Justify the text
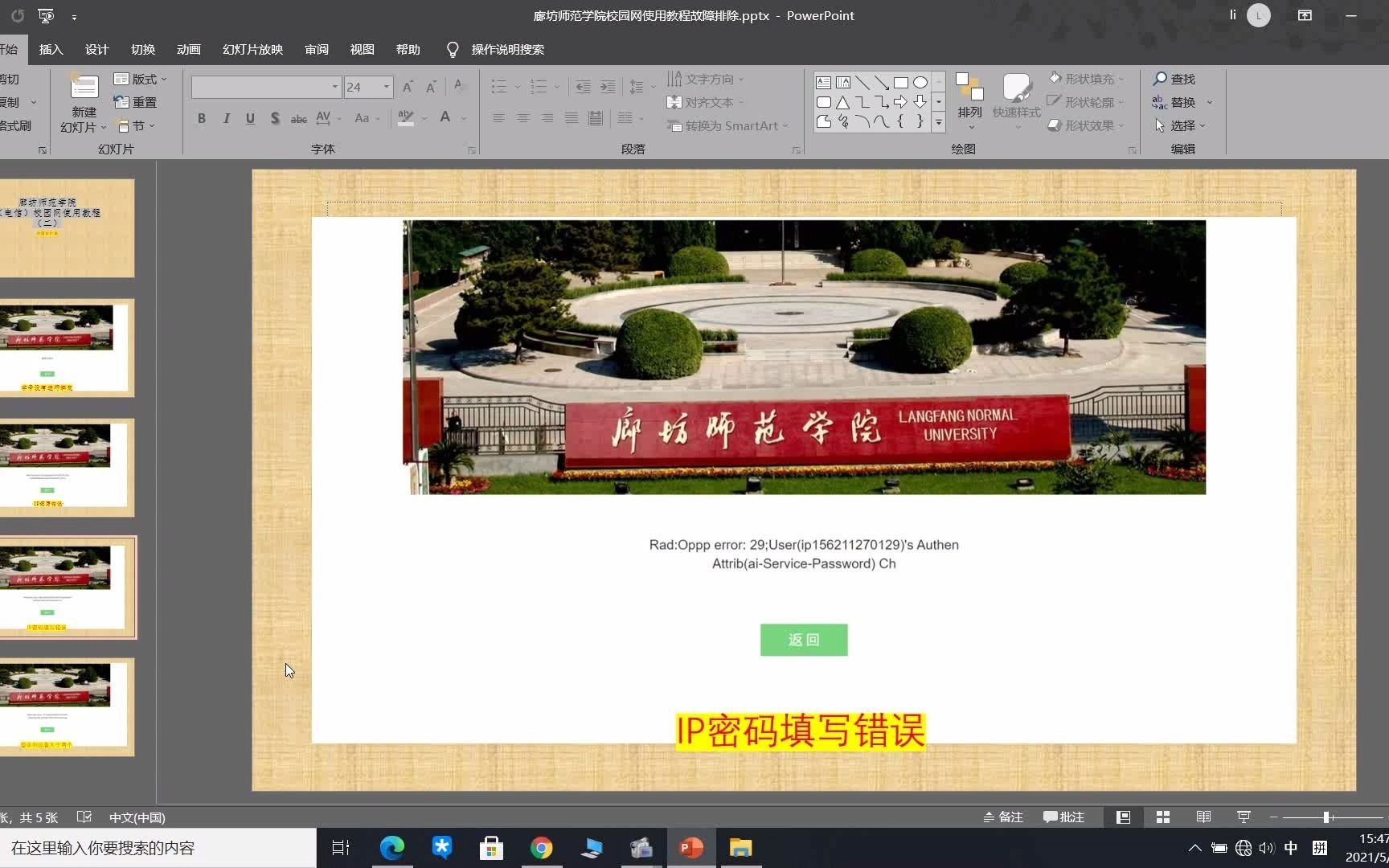Viewport: 1389px width, 868px height. pyautogui.click(x=572, y=118)
